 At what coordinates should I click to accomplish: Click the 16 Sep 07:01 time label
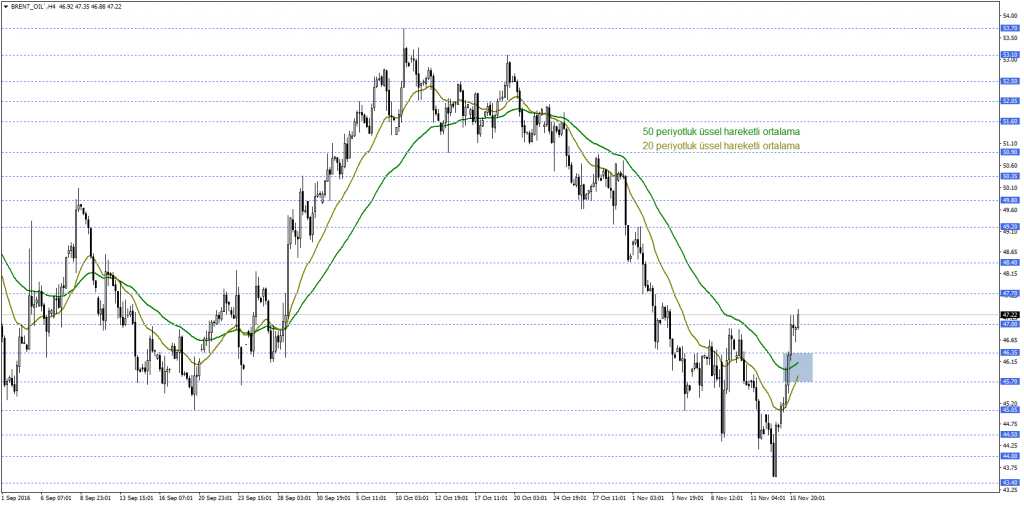click(175, 497)
